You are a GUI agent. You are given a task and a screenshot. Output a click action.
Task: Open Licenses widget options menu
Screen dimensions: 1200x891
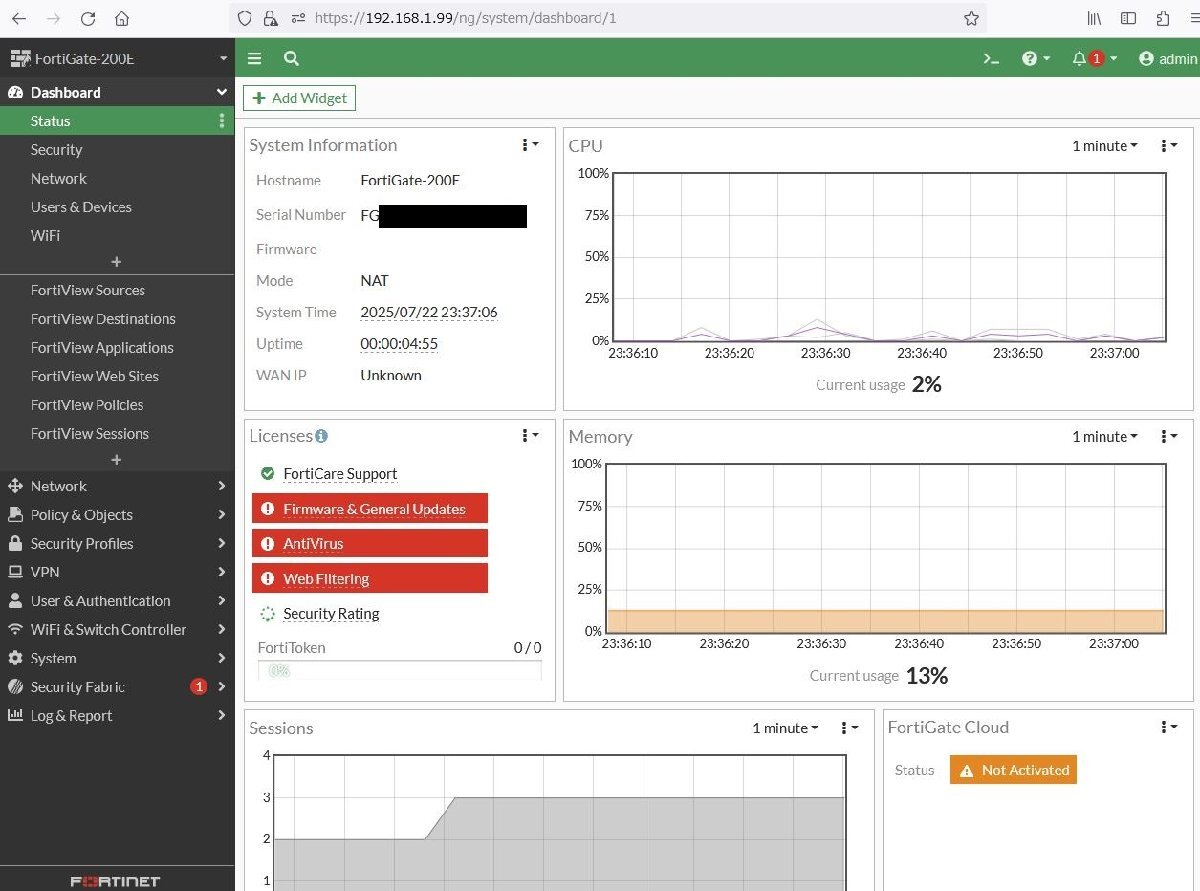coord(530,435)
